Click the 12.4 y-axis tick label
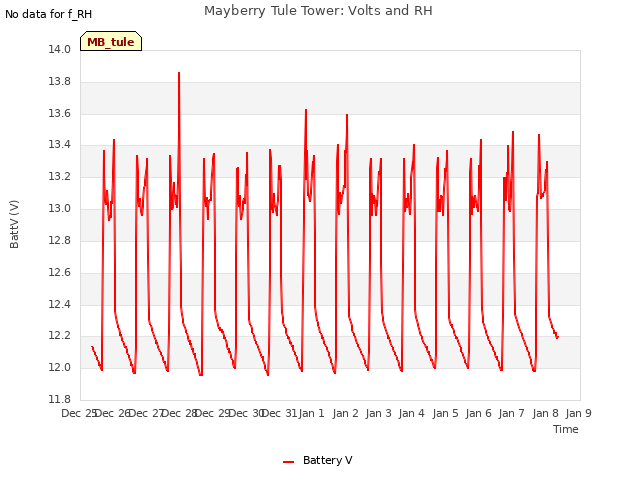640x480 pixels. pyautogui.click(x=60, y=304)
